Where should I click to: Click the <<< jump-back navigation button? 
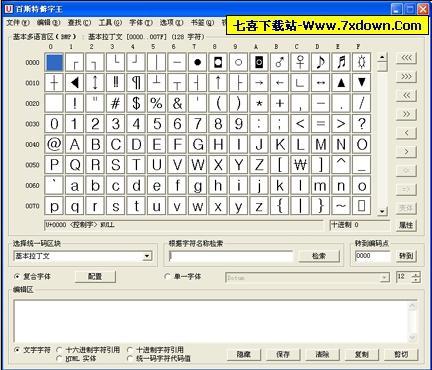coord(406,58)
